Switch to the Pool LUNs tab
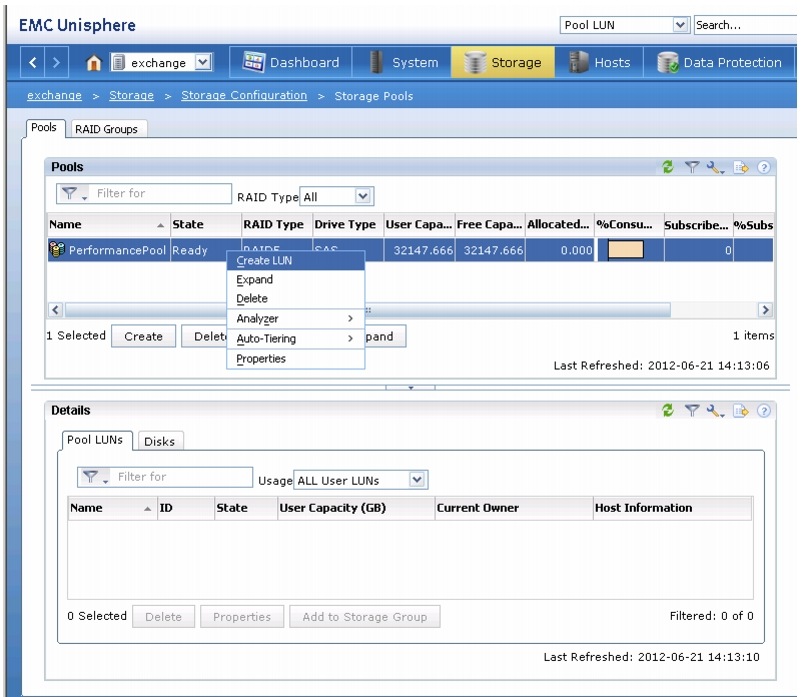Viewport: 805px width, 697px height. coord(96,440)
